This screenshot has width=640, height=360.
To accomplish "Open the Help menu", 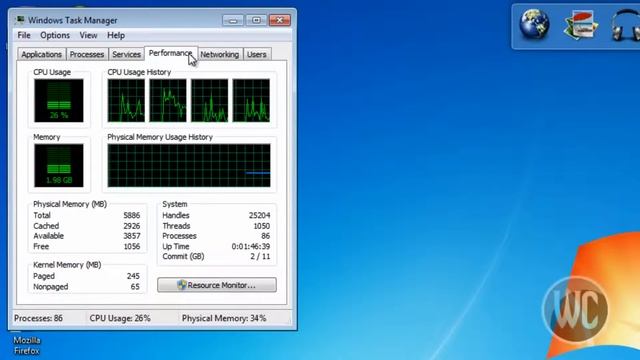I will (x=116, y=36).
